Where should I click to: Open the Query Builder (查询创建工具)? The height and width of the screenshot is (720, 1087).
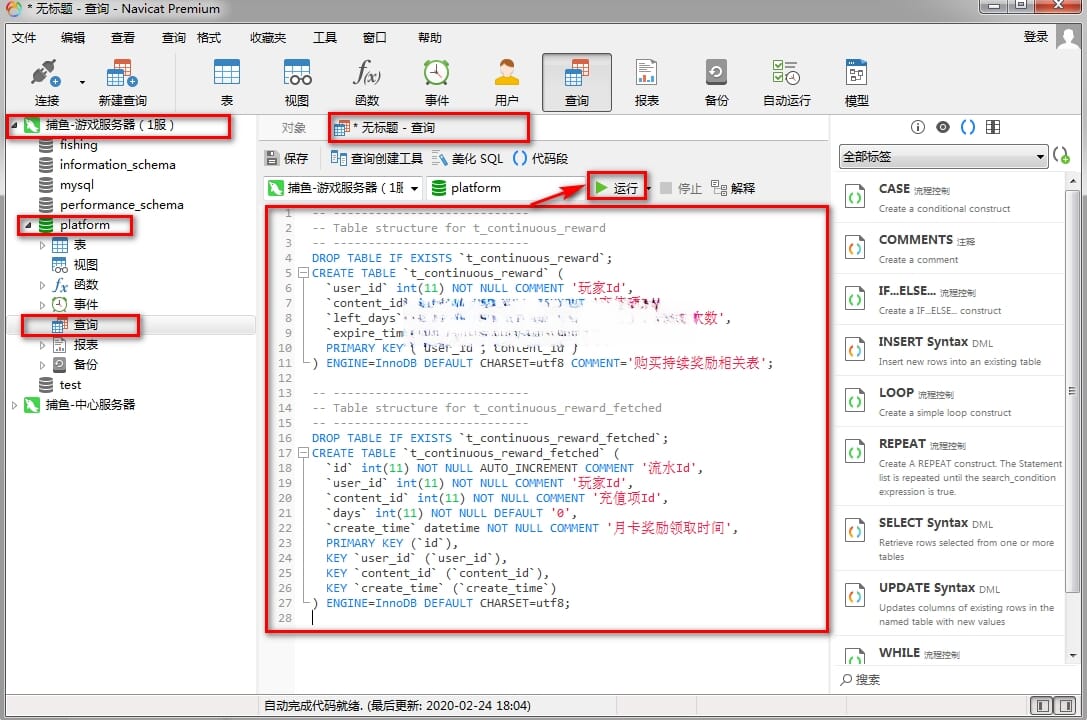(376, 158)
